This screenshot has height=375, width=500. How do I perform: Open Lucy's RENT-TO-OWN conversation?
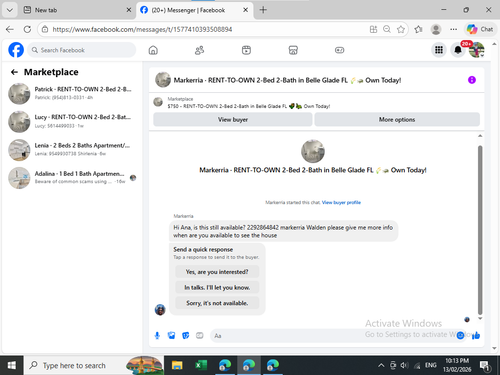pos(72,121)
